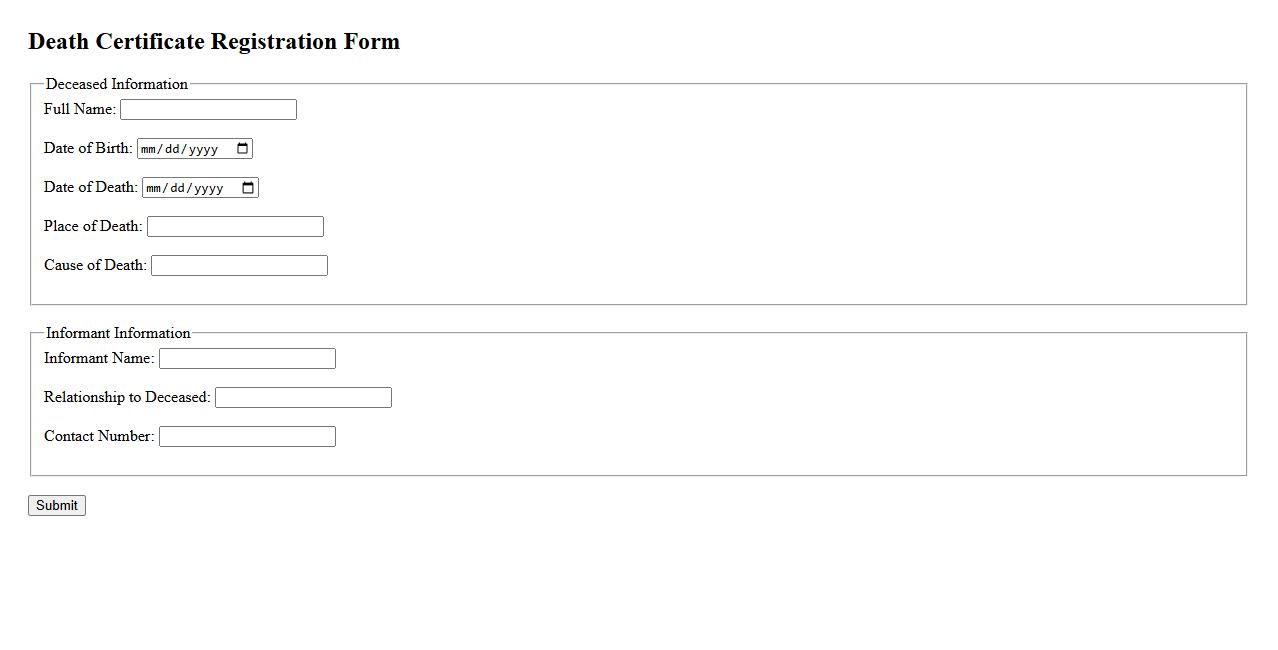Viewport: 1278px width, 650px height.
Task: Click the "Cause of Death:" label text
Action: tap(95, 265)
